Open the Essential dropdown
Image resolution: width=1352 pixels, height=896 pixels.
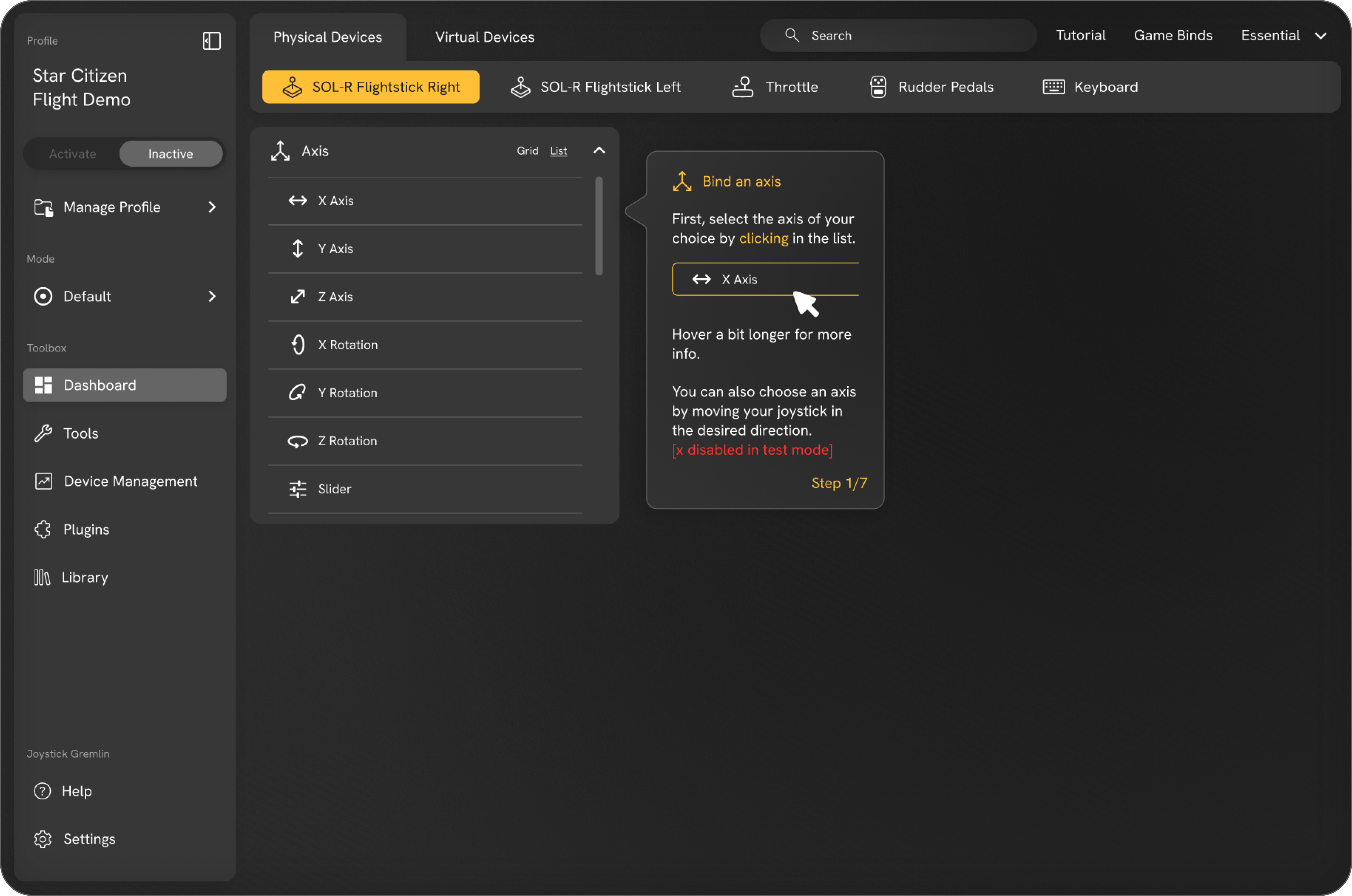[x=1283, y=36]
